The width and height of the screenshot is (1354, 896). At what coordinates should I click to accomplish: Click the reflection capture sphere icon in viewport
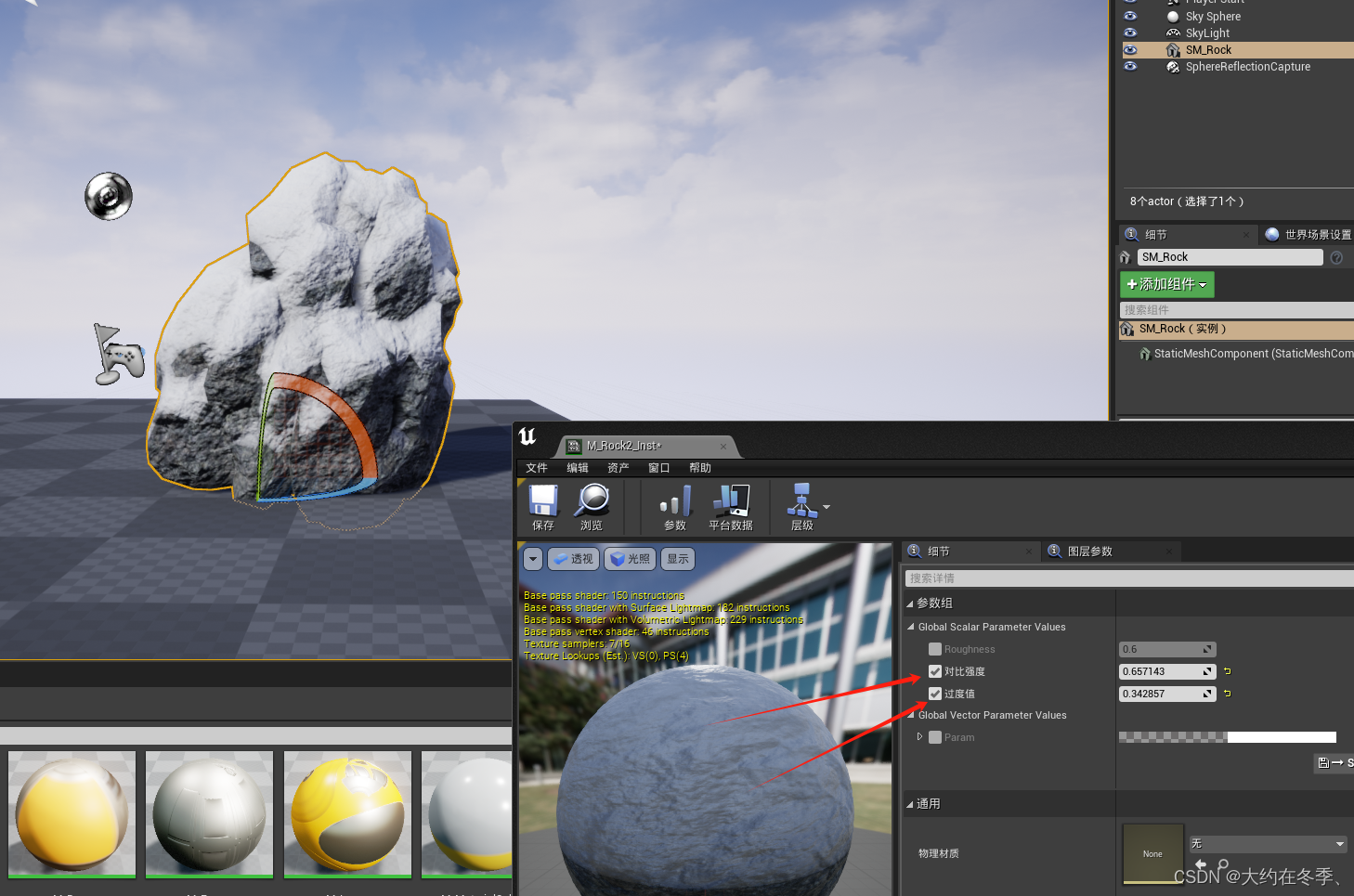tap(109, 196)
